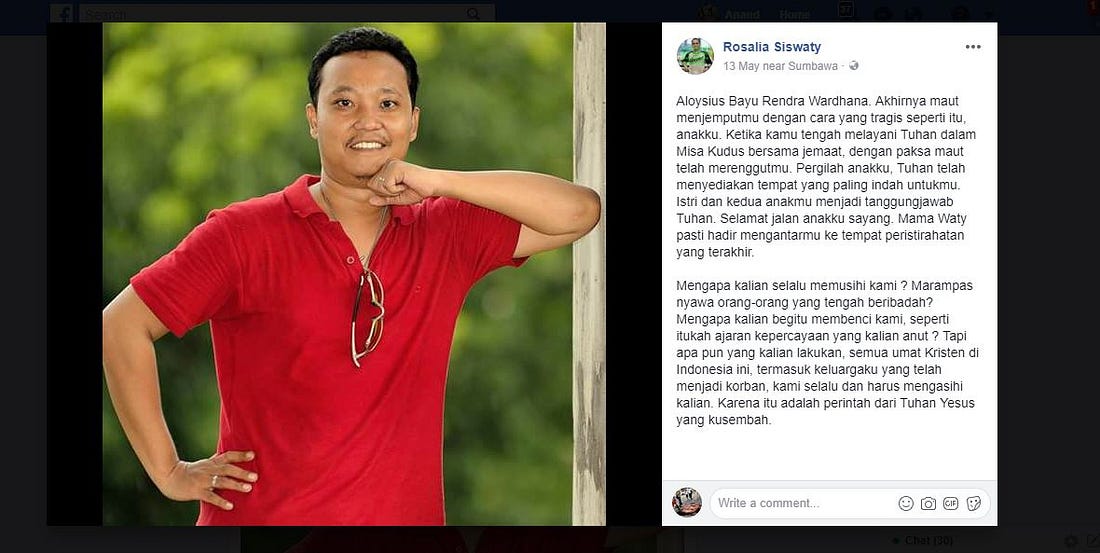Attach a photo using the camera icon
Viewport: 1100px width, 553px height.
(x=928, y=503)
